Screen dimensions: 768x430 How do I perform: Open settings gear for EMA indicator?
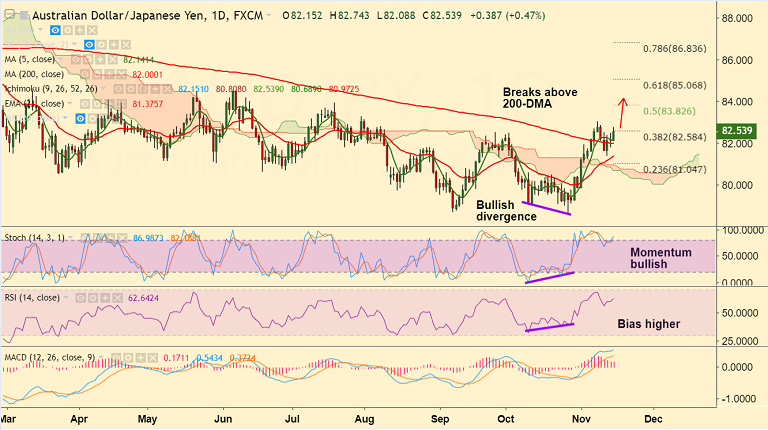pyautogui.click(x=97, y=103)
